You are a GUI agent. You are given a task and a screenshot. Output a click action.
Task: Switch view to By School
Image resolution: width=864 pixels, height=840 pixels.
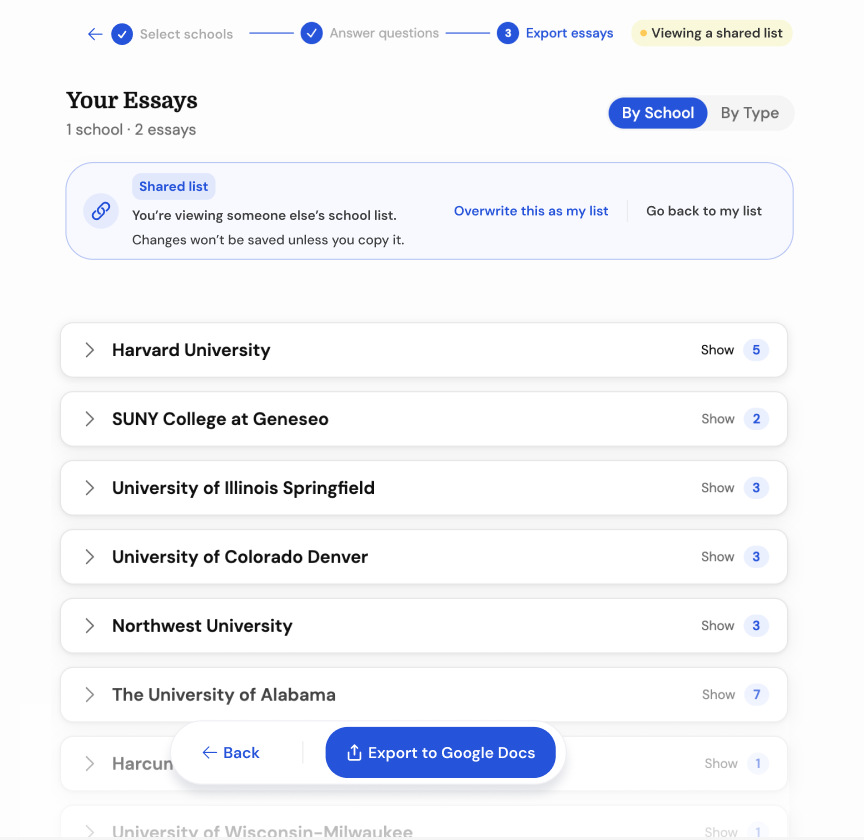[657, 113]
